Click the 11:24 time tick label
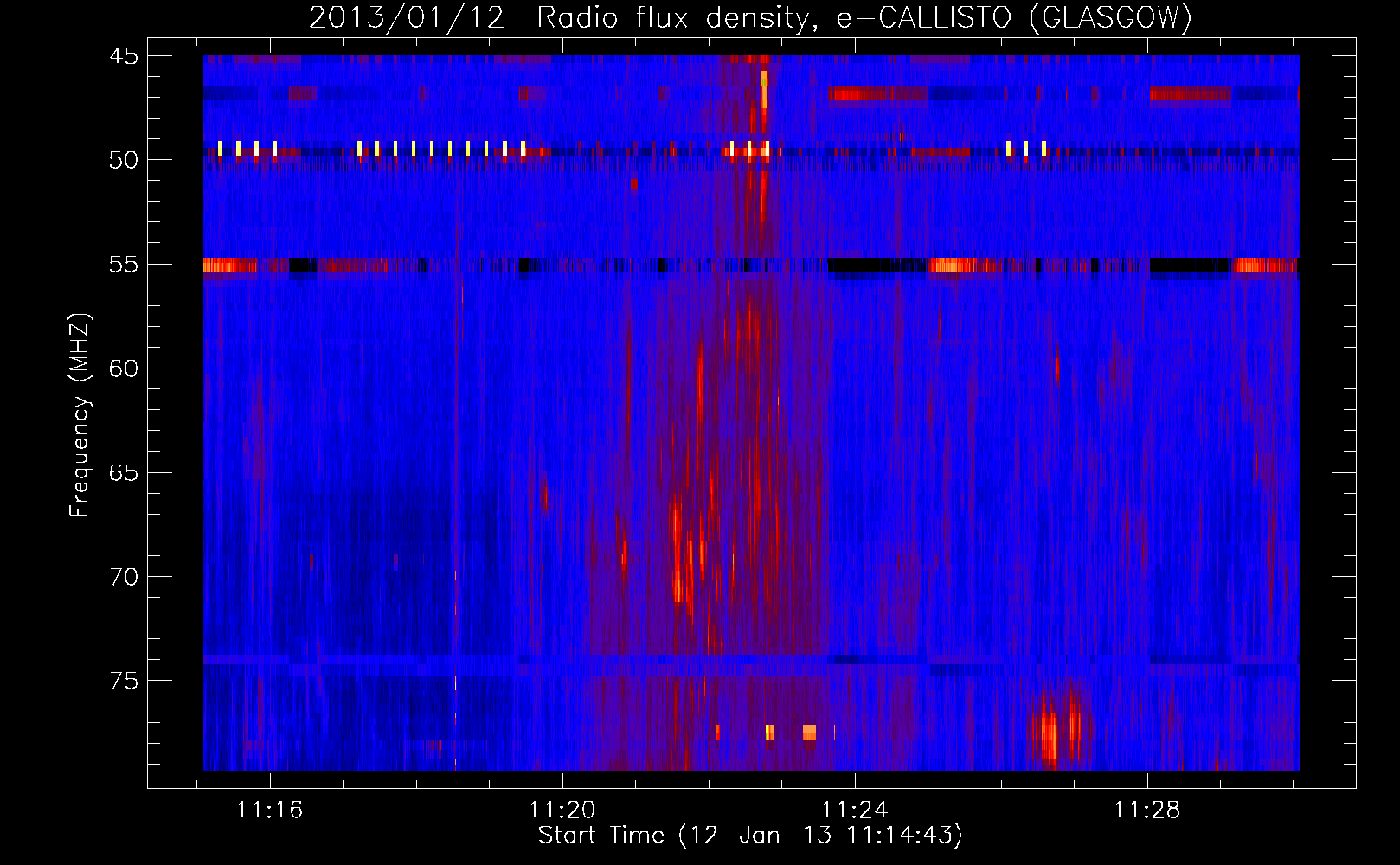This screenshot has width=1400, height=865. 855,811
